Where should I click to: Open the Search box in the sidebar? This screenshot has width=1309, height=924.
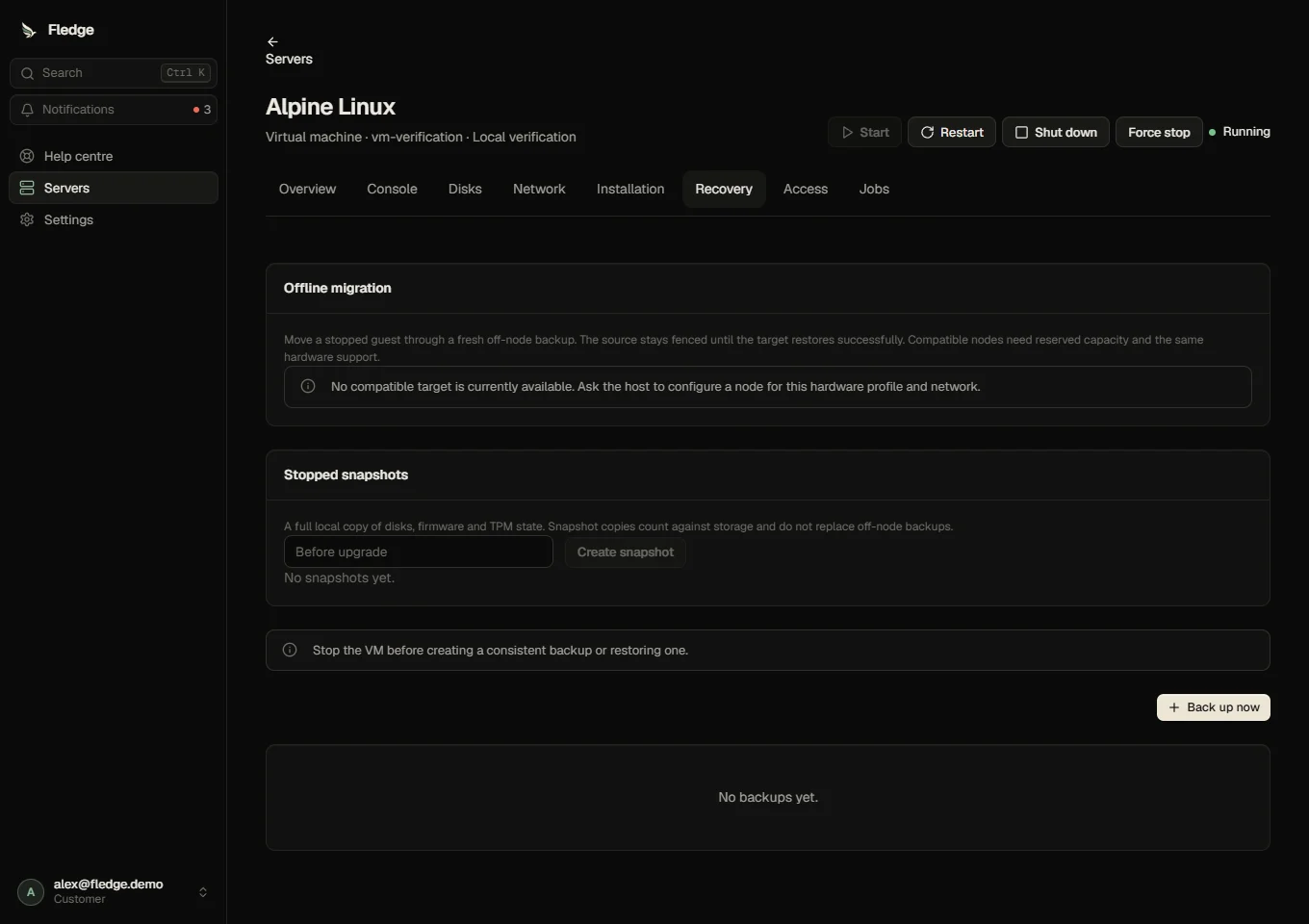[114, 73]
